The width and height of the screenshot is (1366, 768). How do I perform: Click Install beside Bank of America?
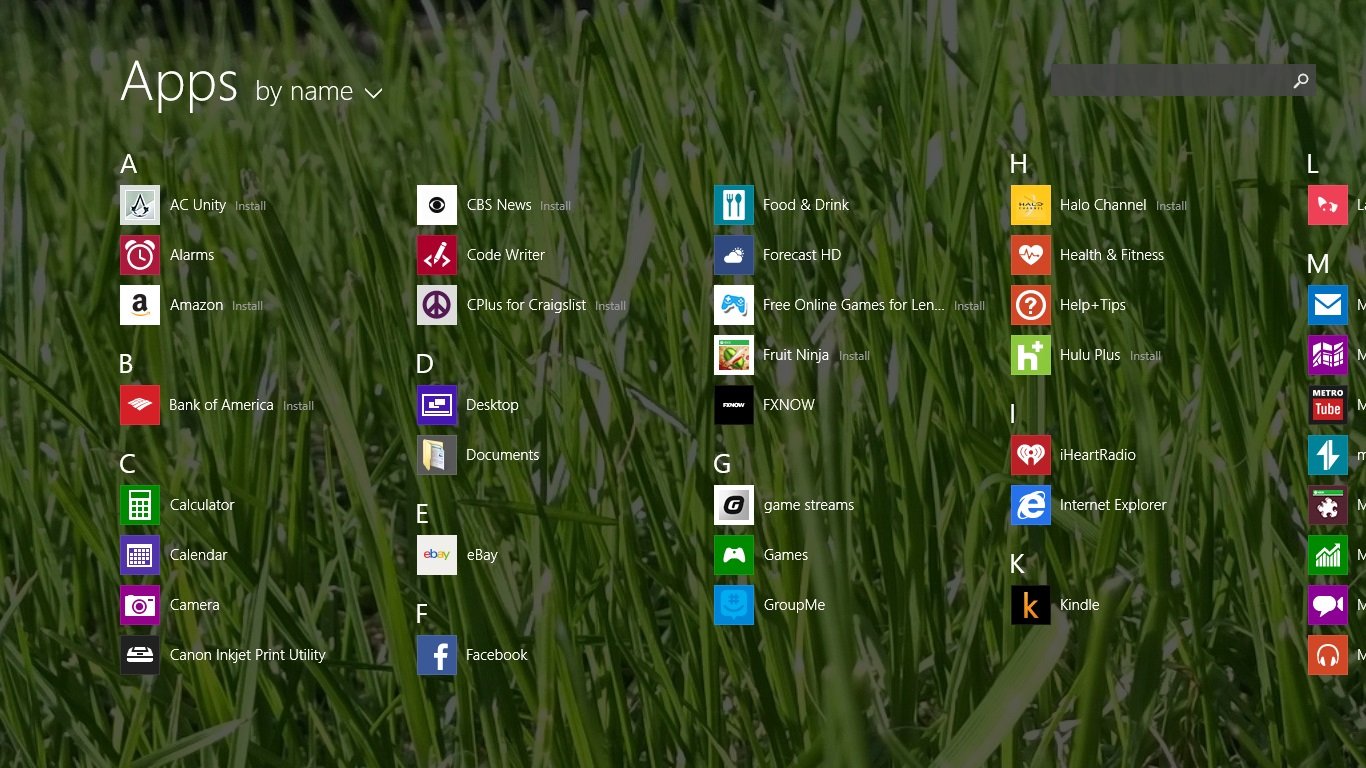(x=299, y=406)
